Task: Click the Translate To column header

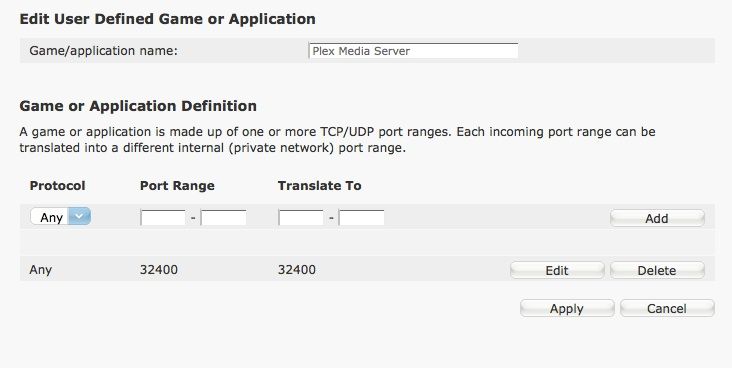Action: tap(320, 185)
